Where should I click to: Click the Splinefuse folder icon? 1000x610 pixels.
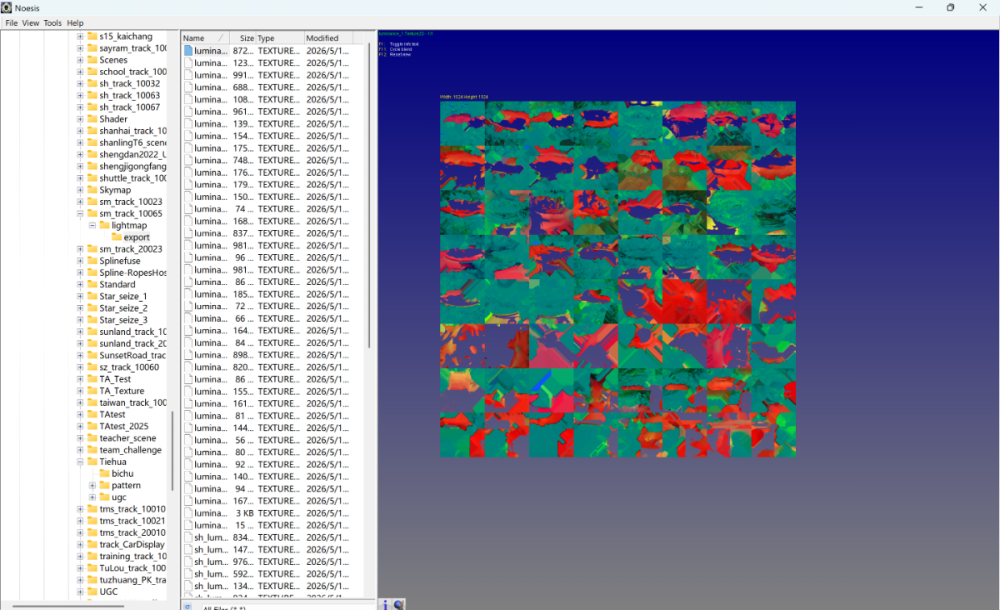click(92, 261)
